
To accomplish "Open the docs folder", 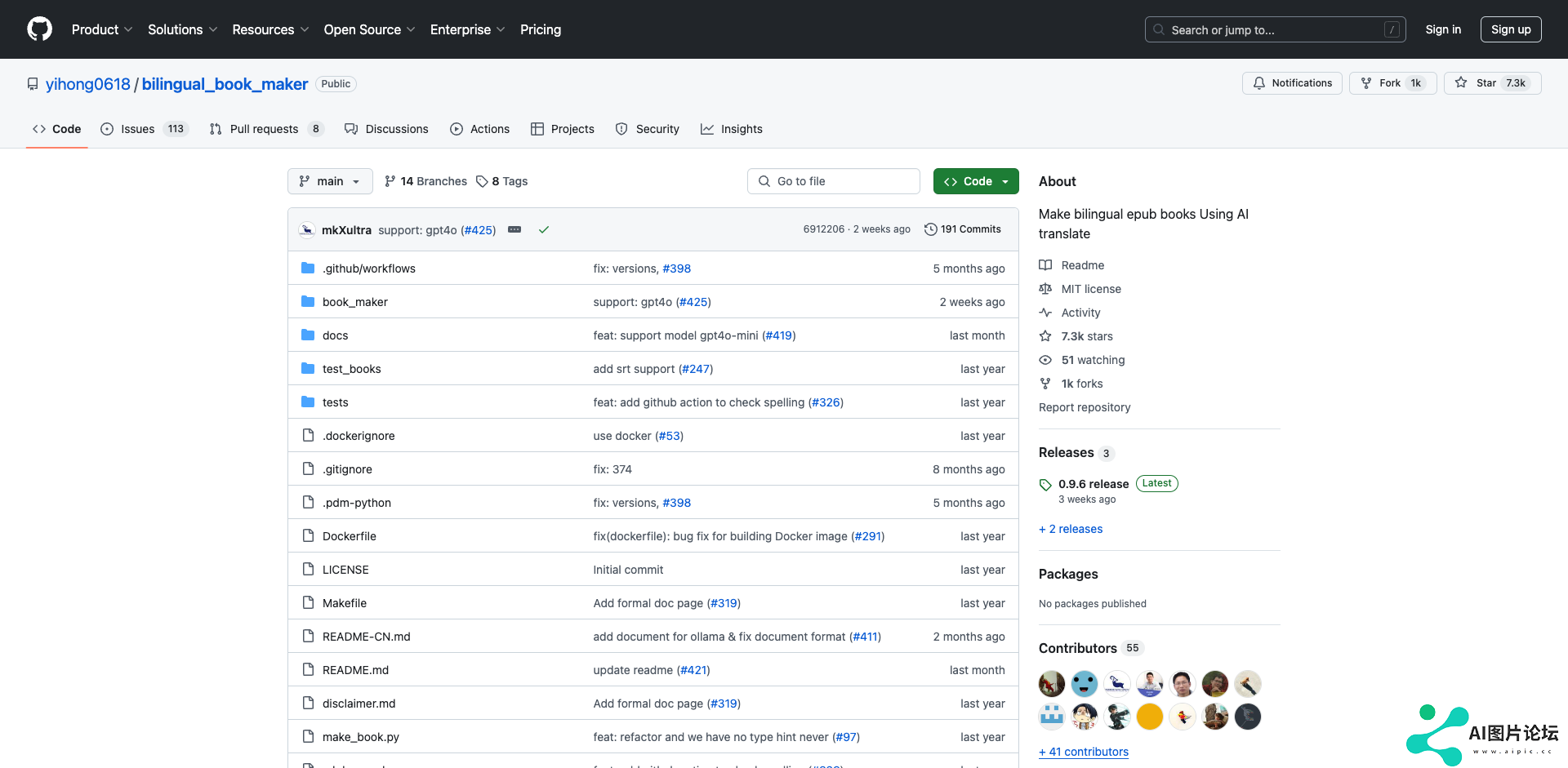I will [335, 335].
